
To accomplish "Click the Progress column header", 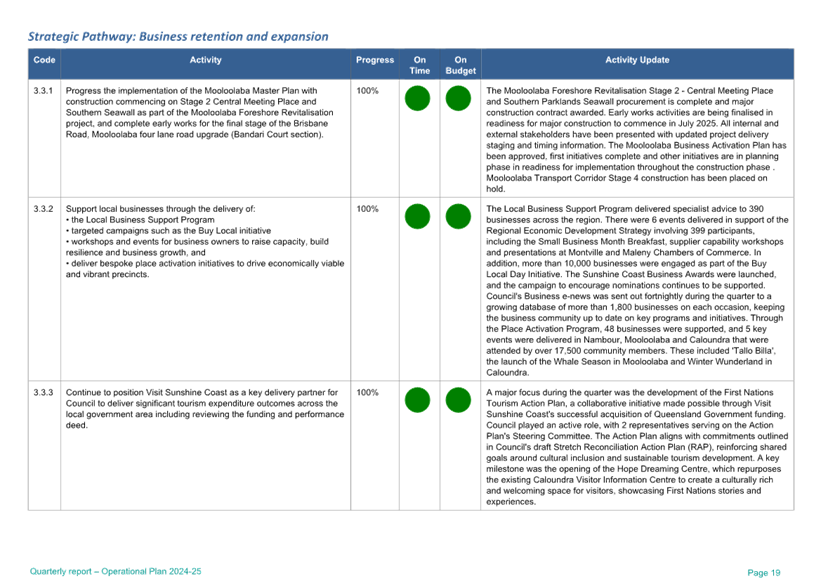I will [x=375, y=61].
